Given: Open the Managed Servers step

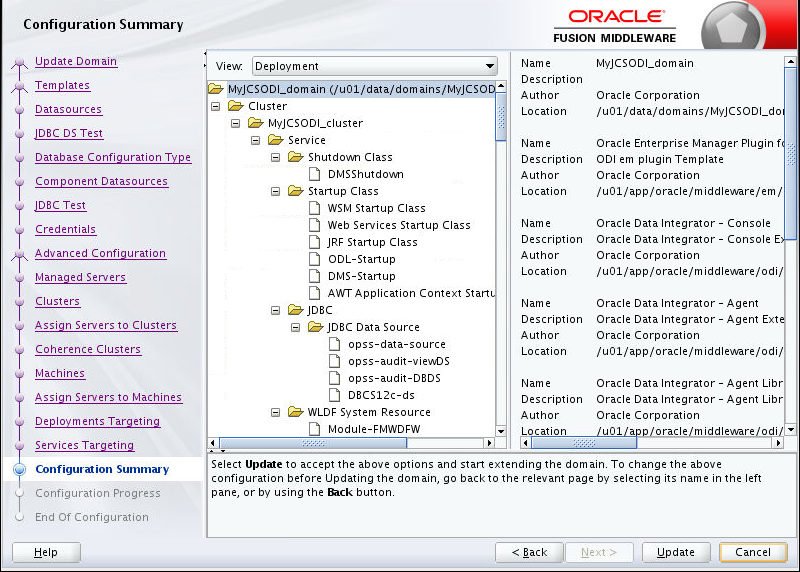Looking at the screenshot, I should [80, 277].
